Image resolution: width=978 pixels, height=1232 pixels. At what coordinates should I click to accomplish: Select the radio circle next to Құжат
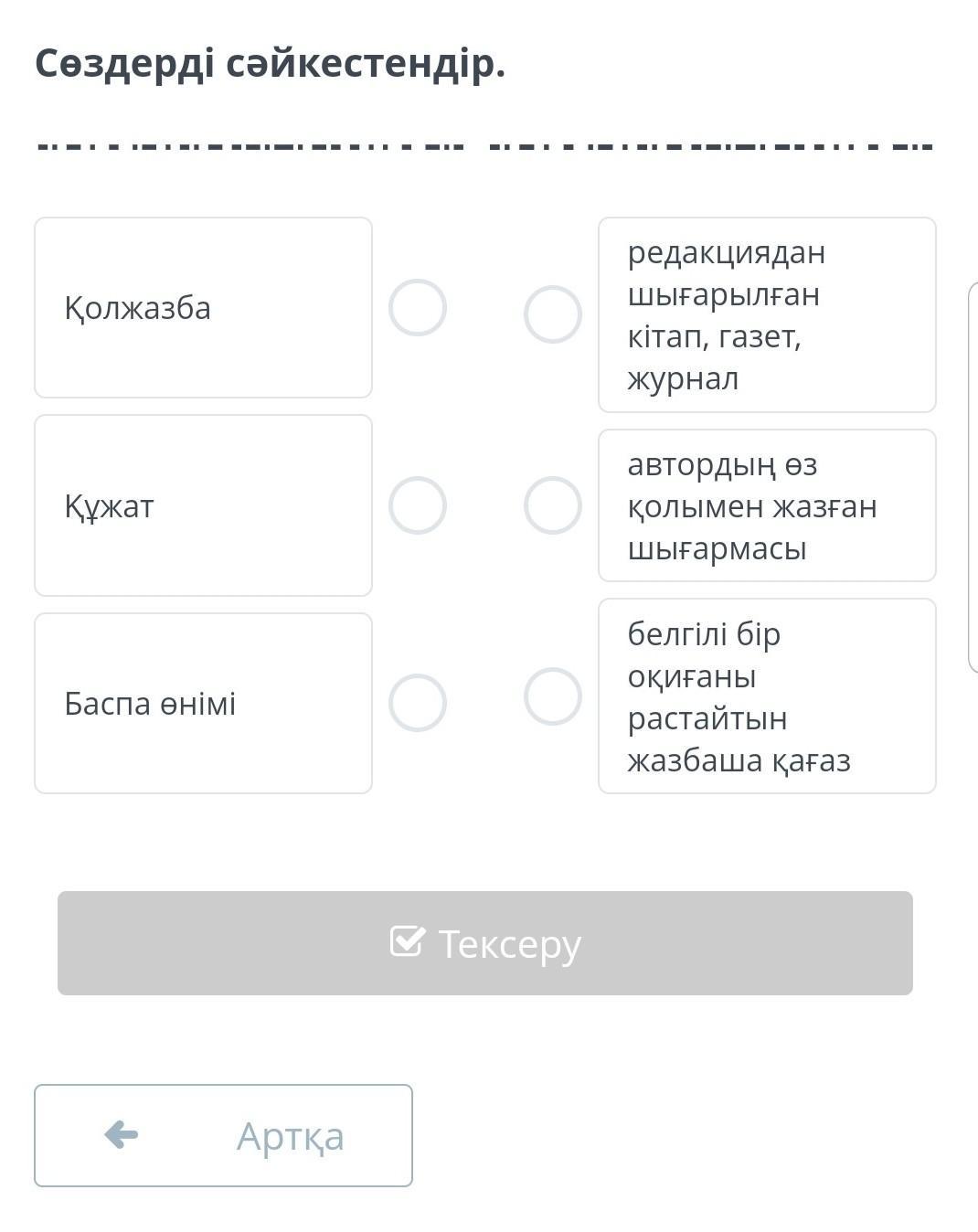pos(418,505)
